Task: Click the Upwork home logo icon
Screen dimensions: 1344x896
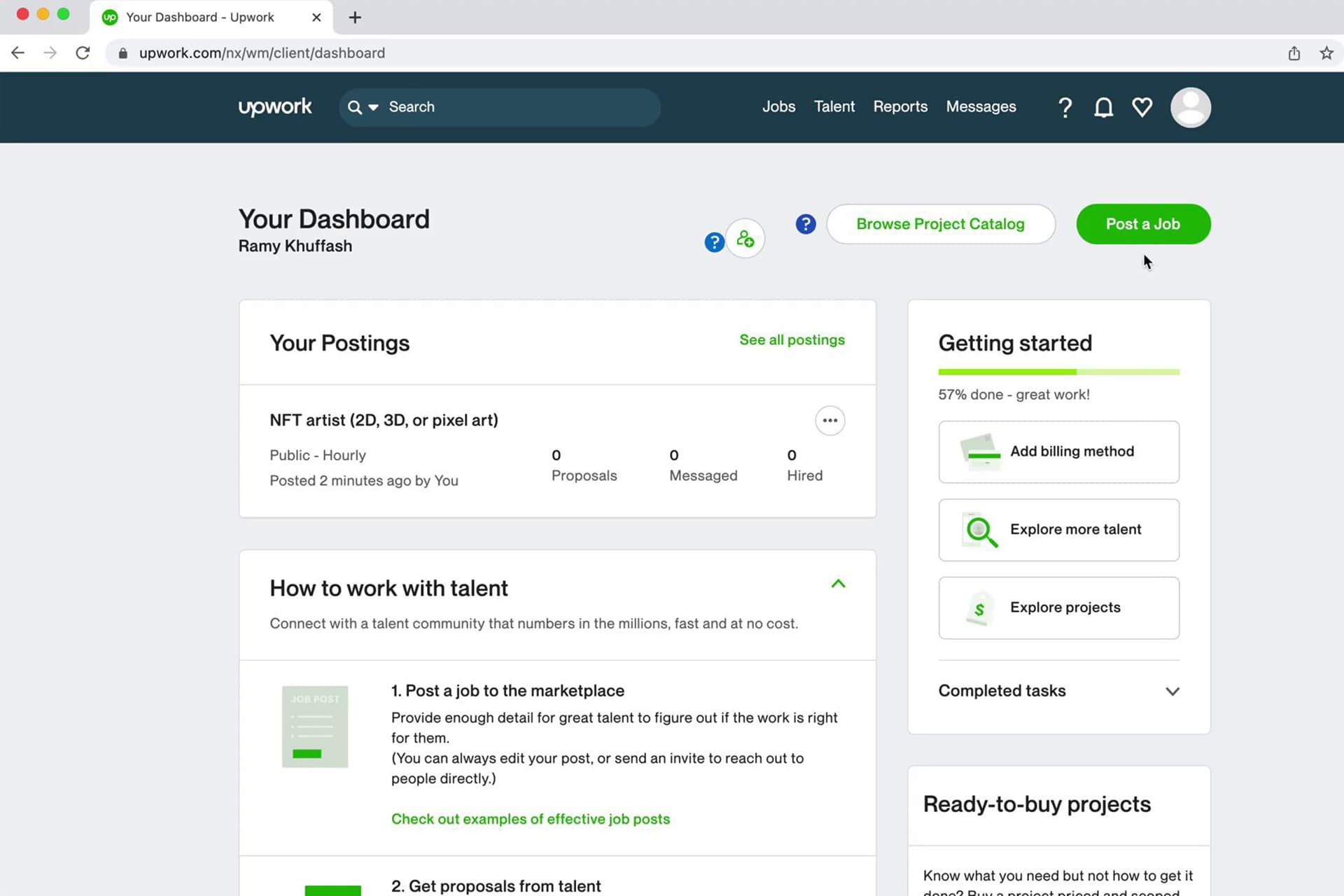Action: 275,107
